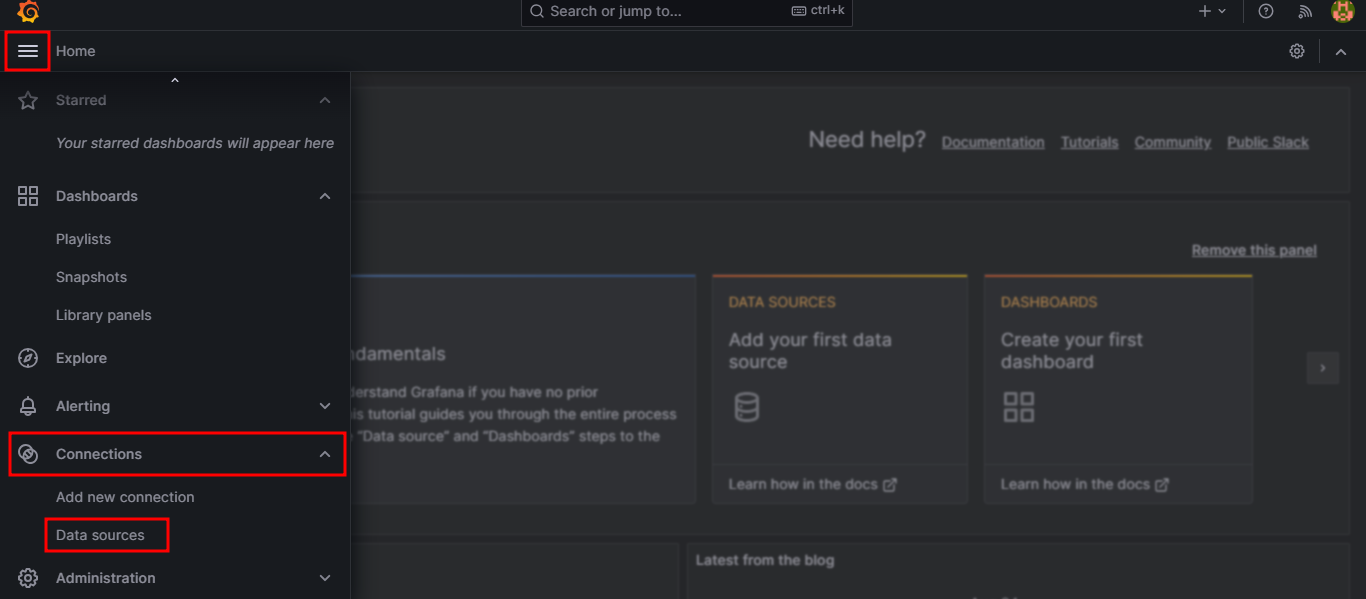Click the Grafana news RSS icon
Viewport: 1366px width, 599px height.
click(x=1304, y=11)
